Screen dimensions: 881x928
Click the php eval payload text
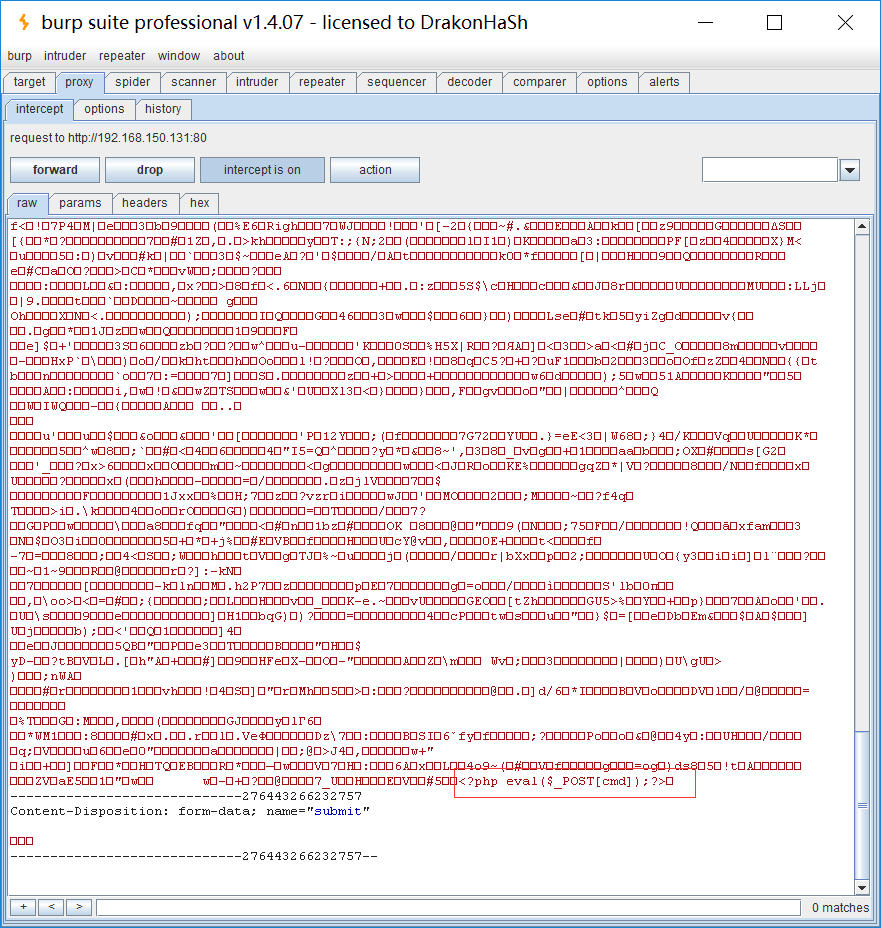pyautogui.click(x=566, y=781)
